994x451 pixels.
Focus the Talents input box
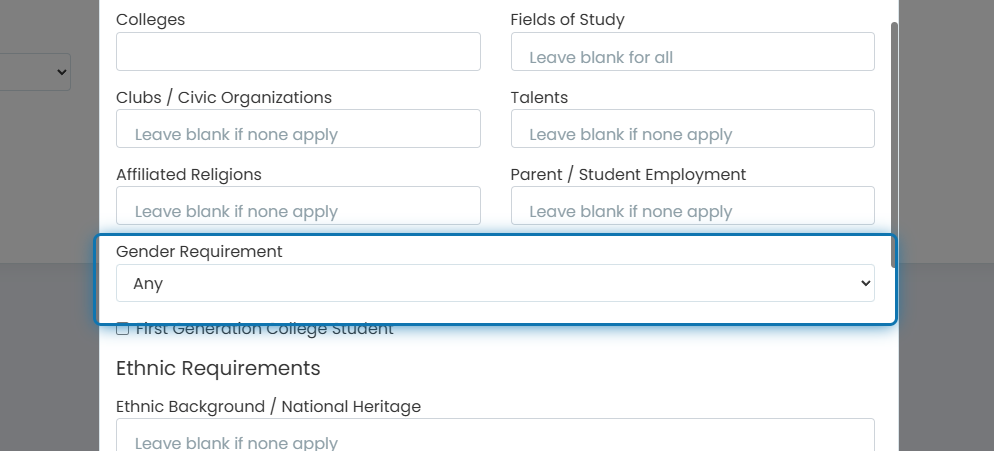(692, 129)
